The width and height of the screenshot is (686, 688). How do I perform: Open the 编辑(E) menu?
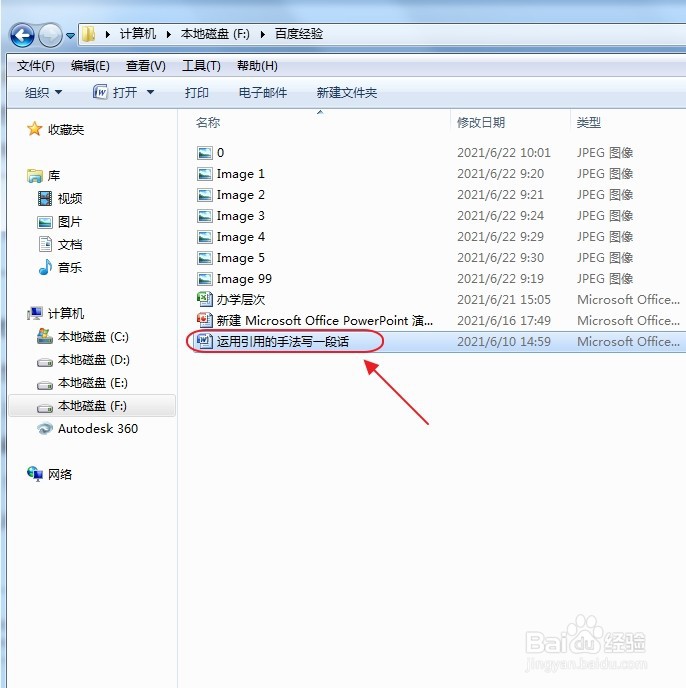90,66
